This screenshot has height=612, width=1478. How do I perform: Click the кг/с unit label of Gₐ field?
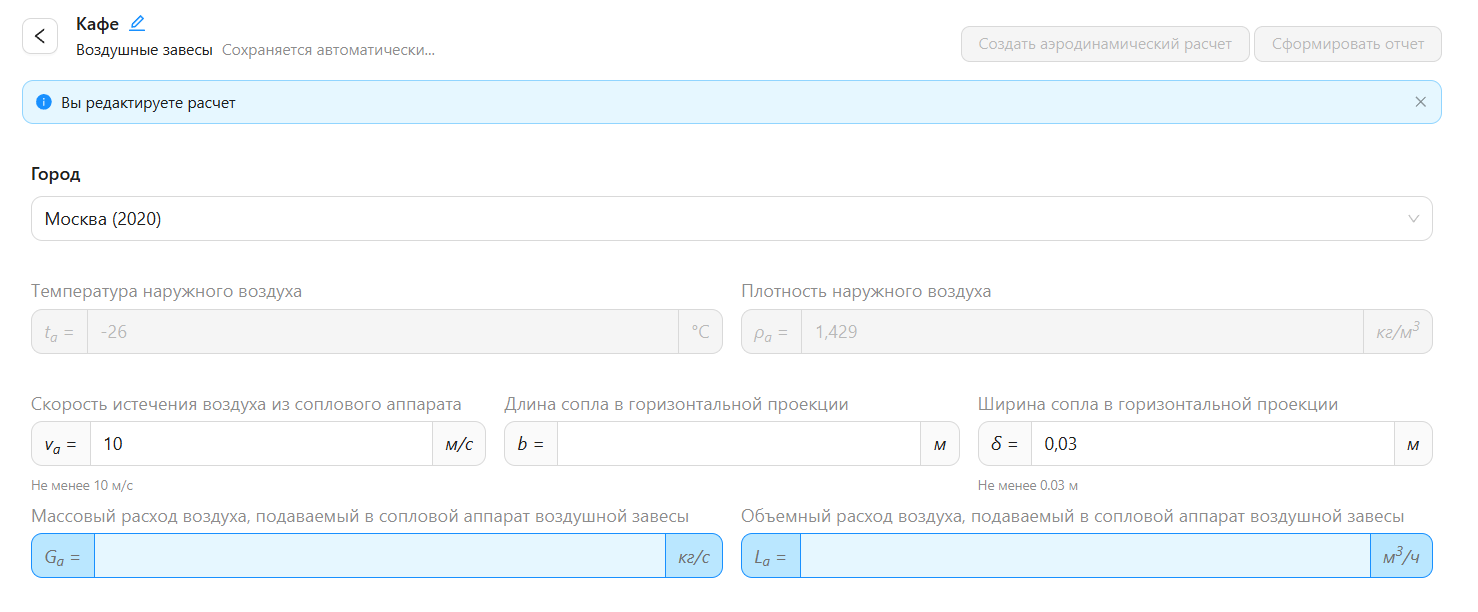click(693, 556)
